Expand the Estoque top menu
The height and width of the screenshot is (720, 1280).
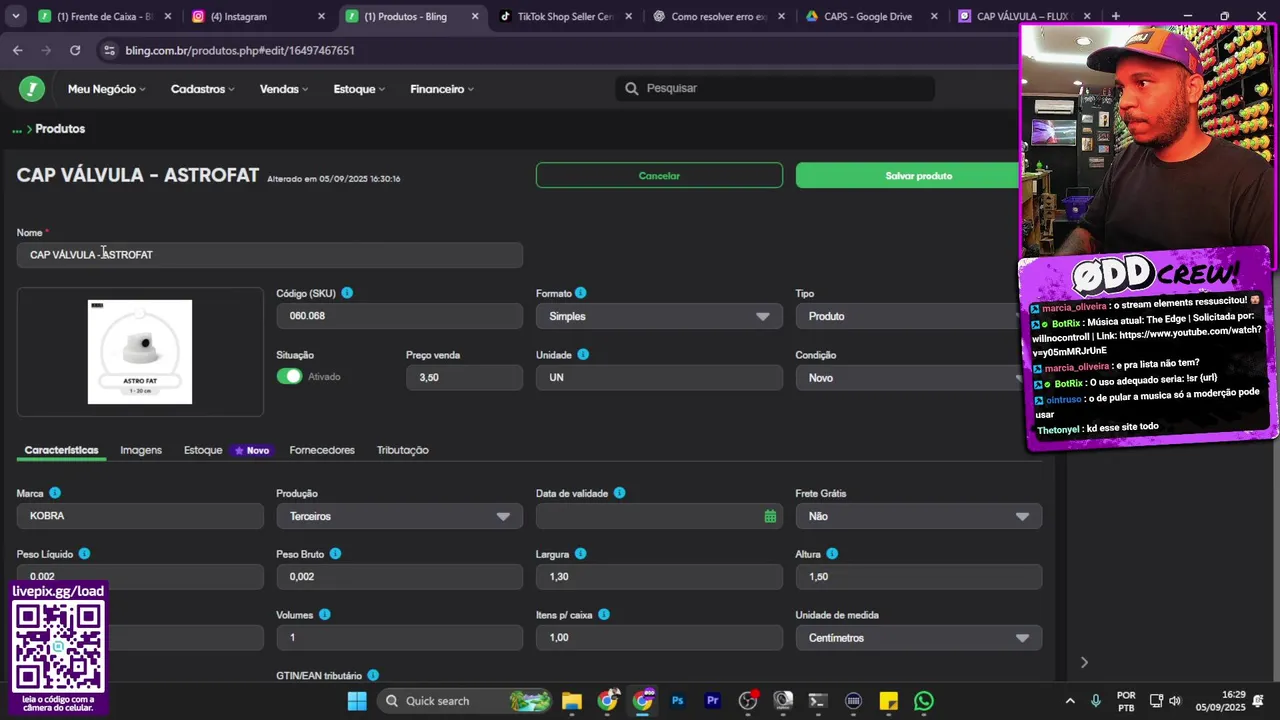click(x=359, y=89)
